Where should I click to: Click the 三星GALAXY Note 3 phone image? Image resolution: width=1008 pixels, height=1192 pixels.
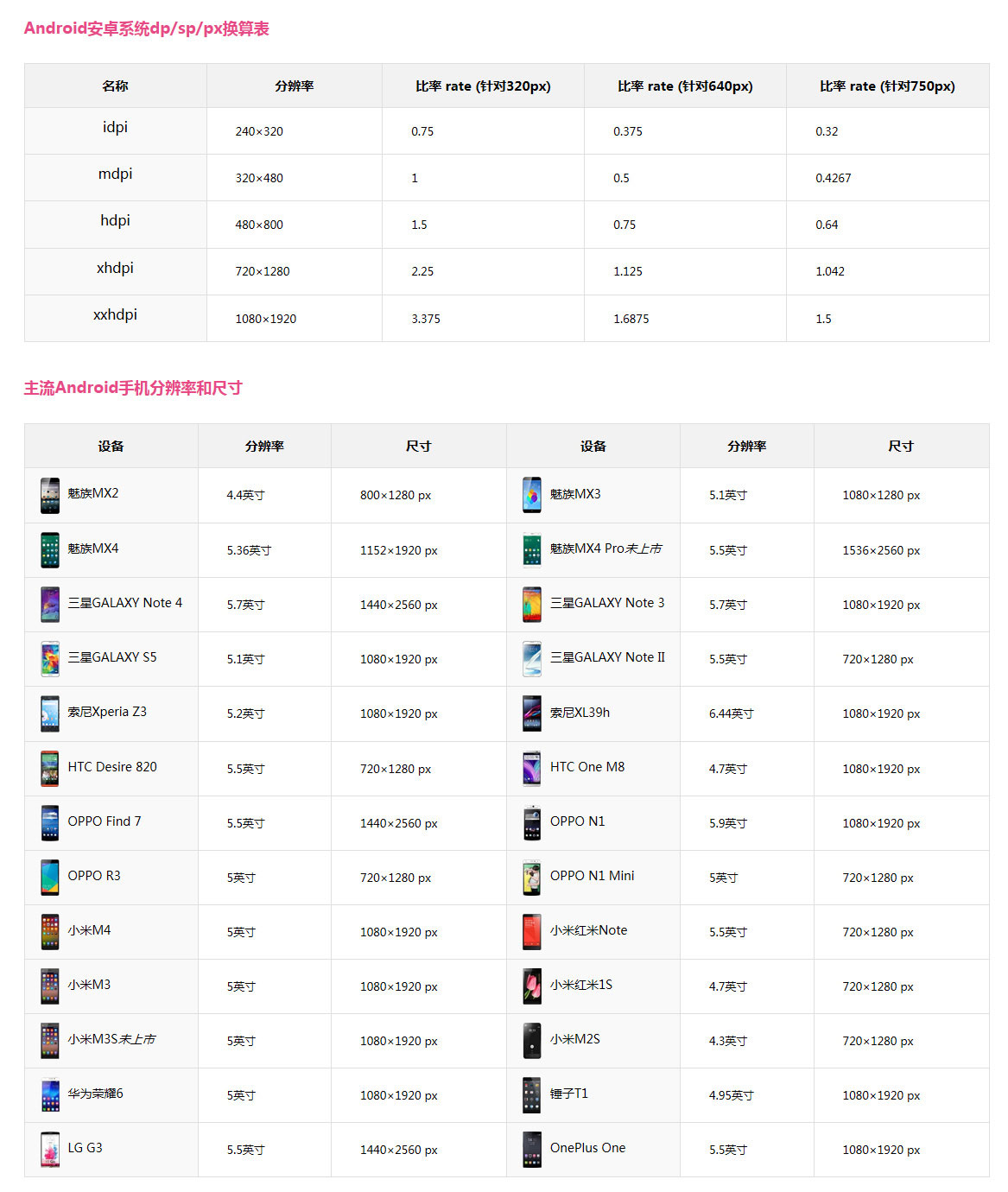click(532, 605)
